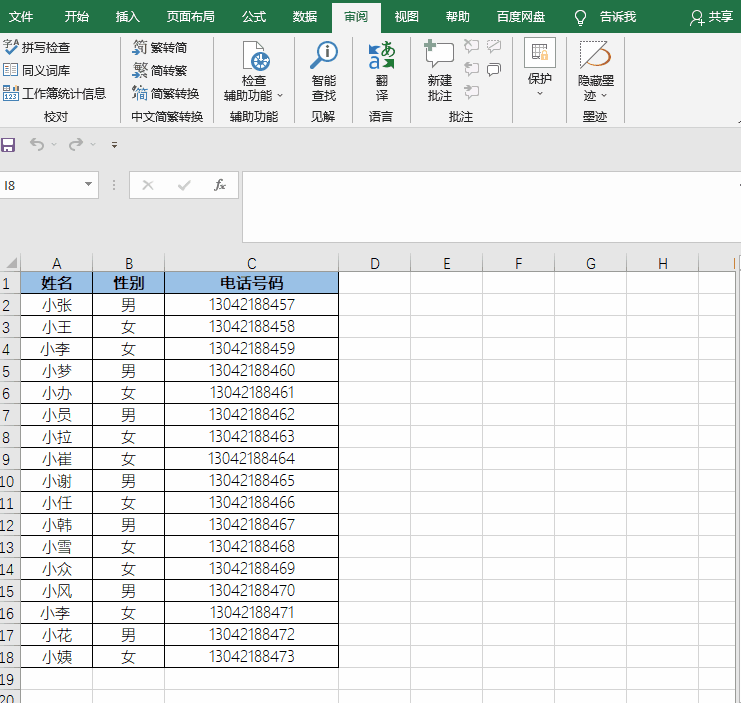This screenshot has width=741, height=703.
Task: Select the 电话号码 header cell
Action: (x=251, y=283)
